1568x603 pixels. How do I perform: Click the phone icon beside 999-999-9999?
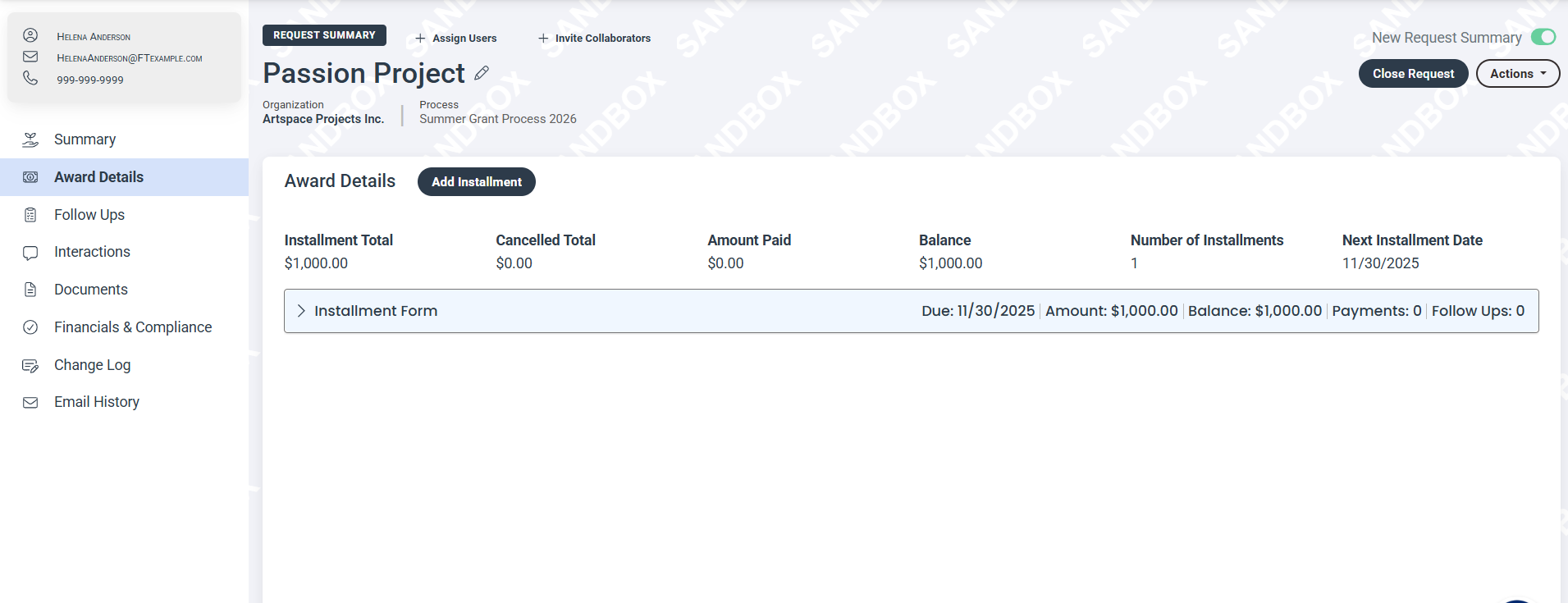(x=30, y=78)
